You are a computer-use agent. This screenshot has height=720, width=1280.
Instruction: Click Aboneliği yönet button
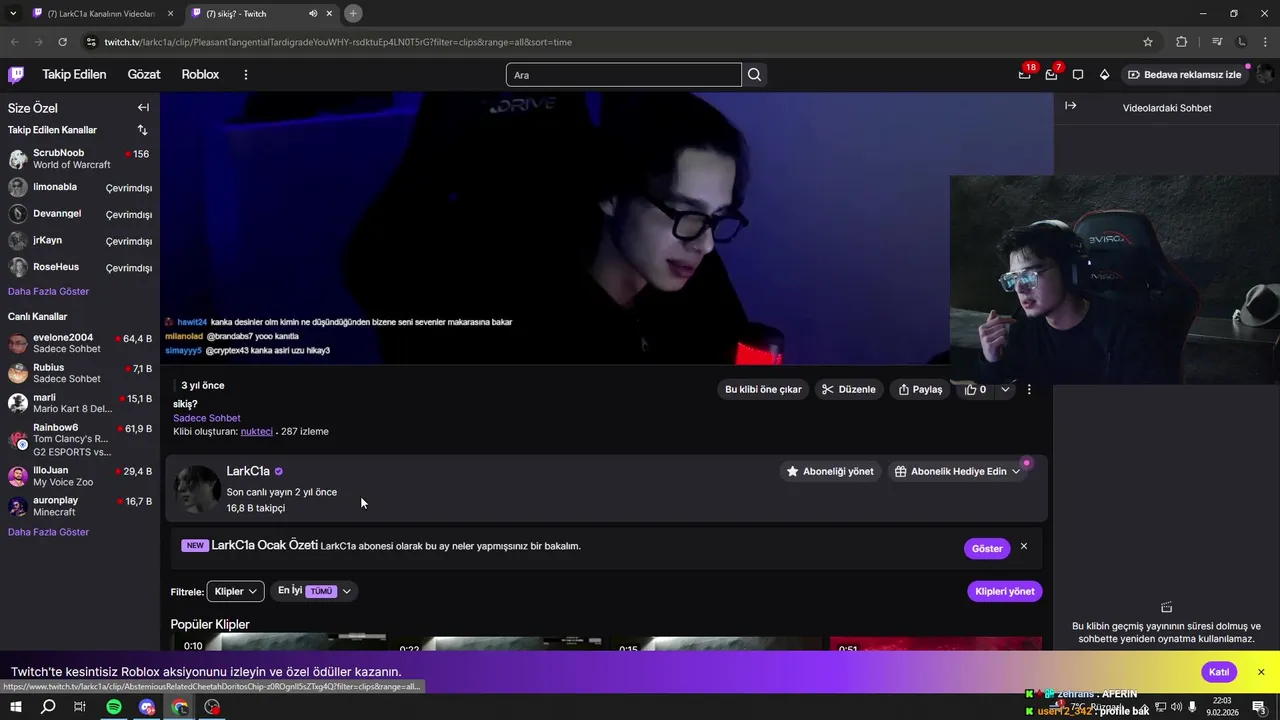830,471
